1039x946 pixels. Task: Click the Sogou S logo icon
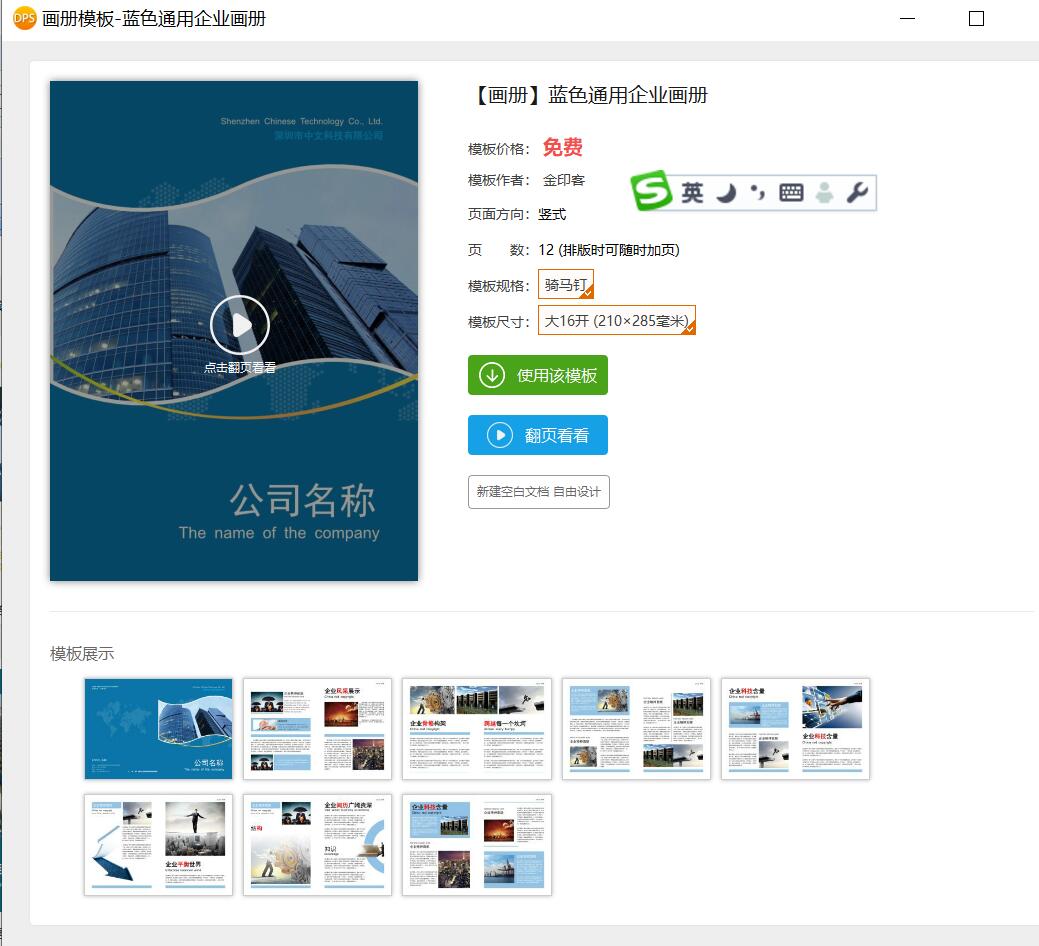[x=651, y=191]
